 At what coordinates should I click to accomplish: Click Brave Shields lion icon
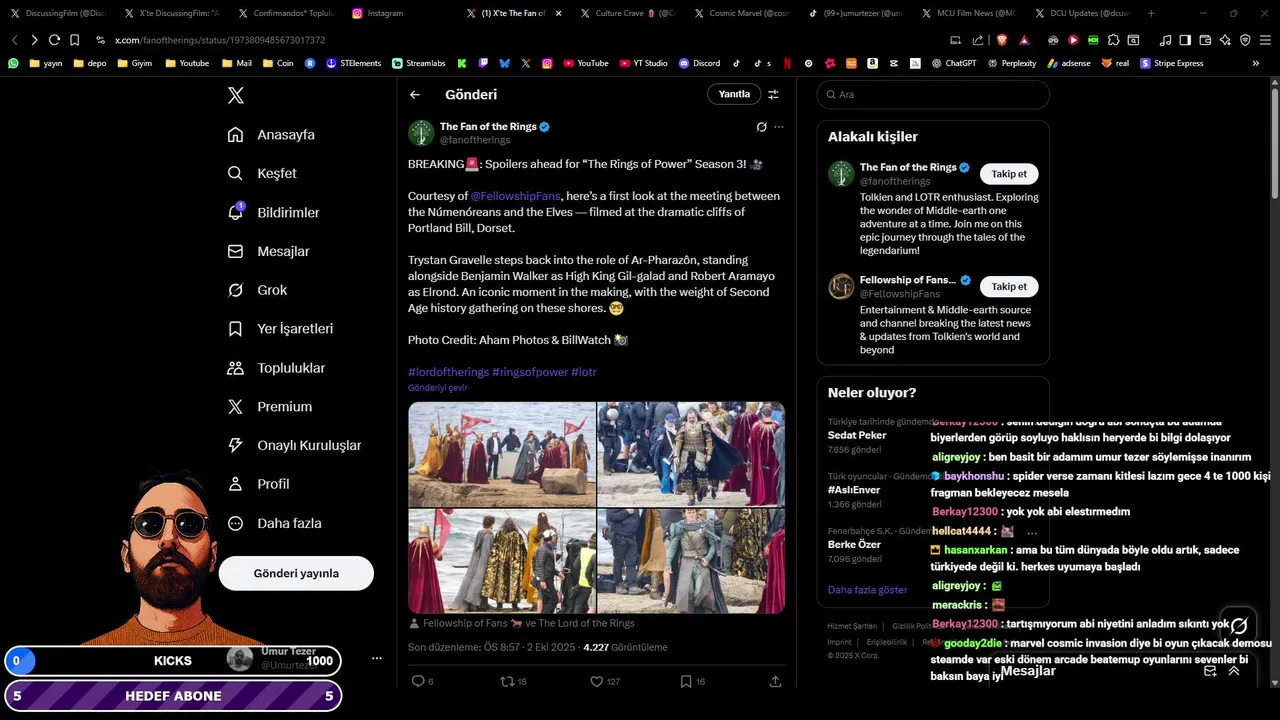coord(1002,40)
